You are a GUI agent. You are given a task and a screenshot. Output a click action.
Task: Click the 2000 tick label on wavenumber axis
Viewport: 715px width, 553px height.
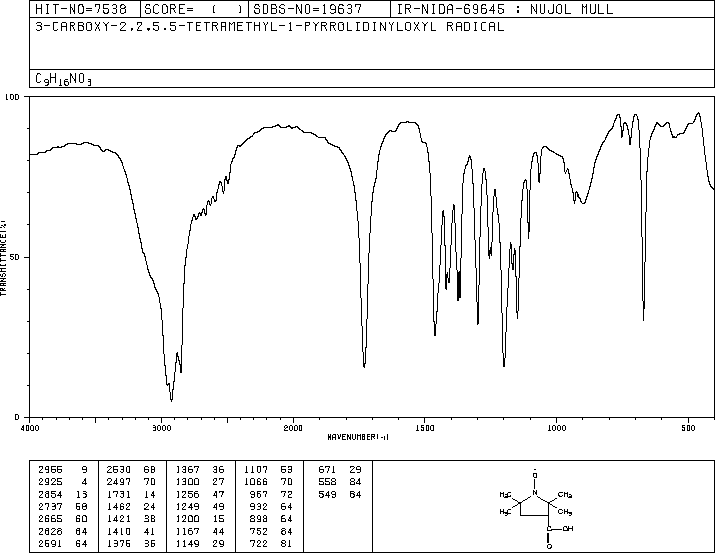point(293,428)
